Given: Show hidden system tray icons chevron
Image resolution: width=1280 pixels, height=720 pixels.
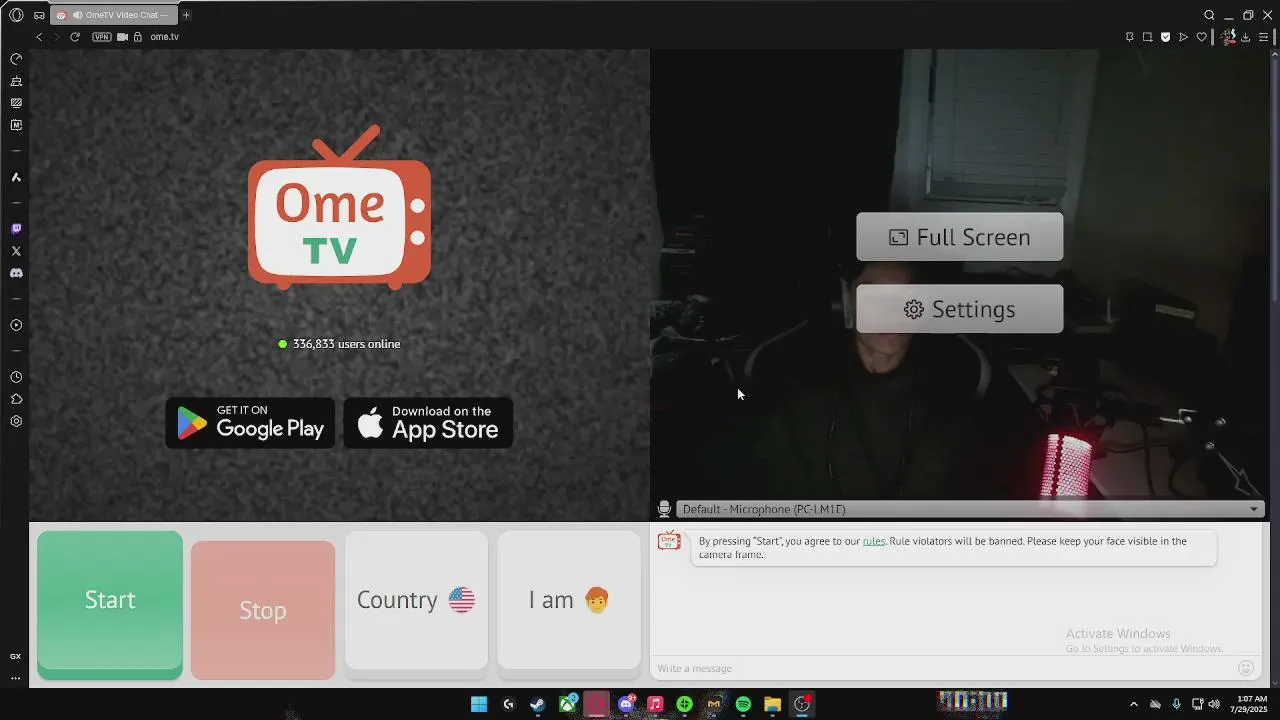Looking at the screenshot, I should click(x=1133, y=704).
